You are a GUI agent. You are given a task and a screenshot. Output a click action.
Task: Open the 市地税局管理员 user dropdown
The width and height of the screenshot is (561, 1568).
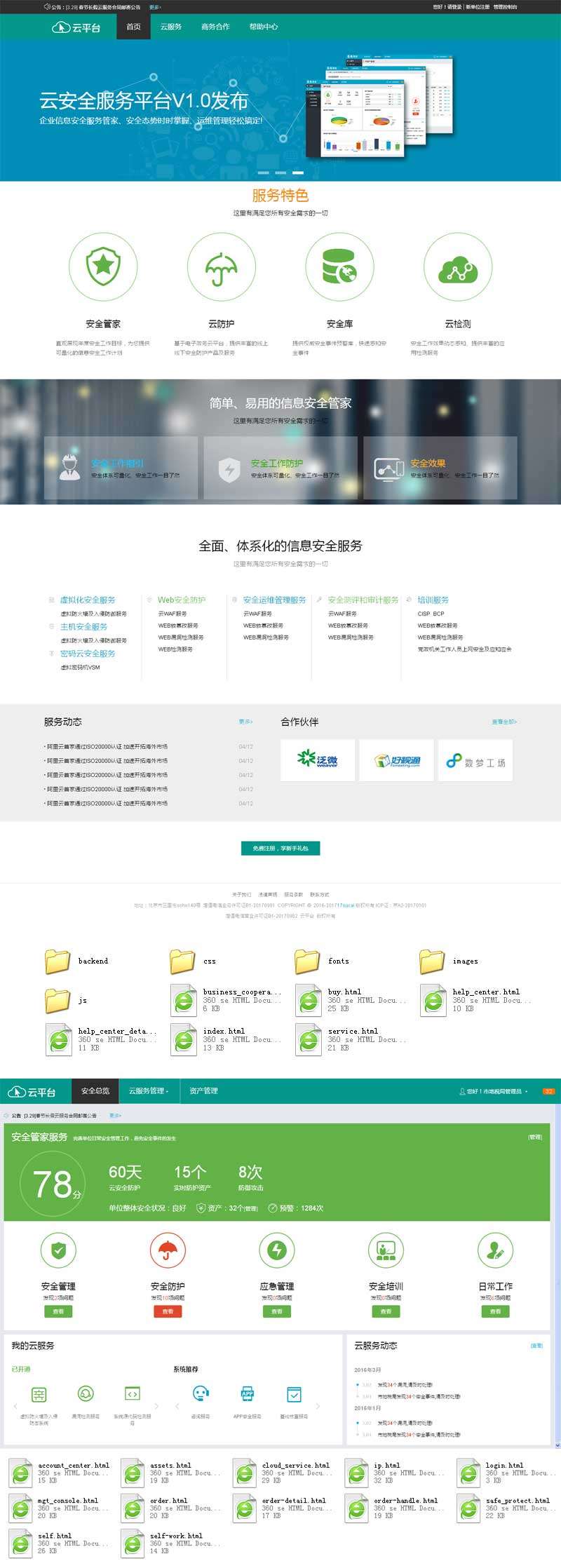(496, 1092)
